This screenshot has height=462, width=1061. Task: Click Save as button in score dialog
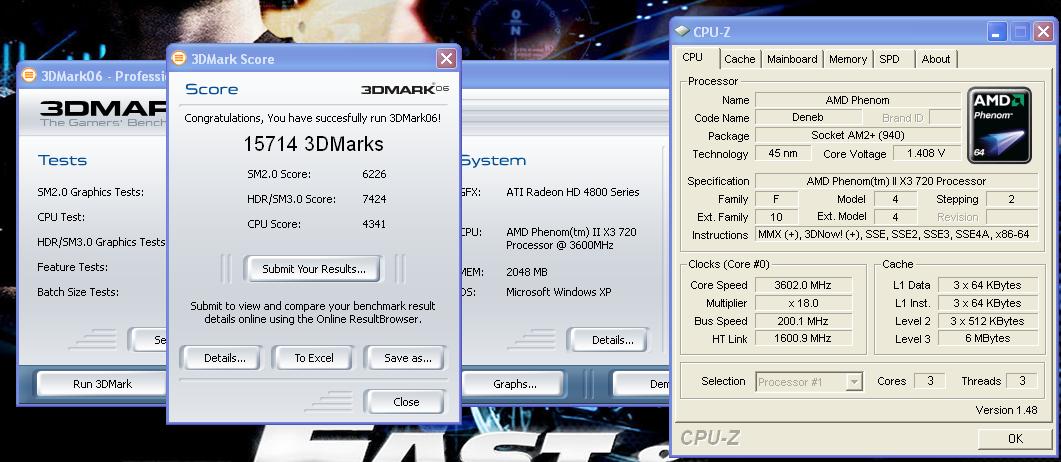click(x=407, y=358)
